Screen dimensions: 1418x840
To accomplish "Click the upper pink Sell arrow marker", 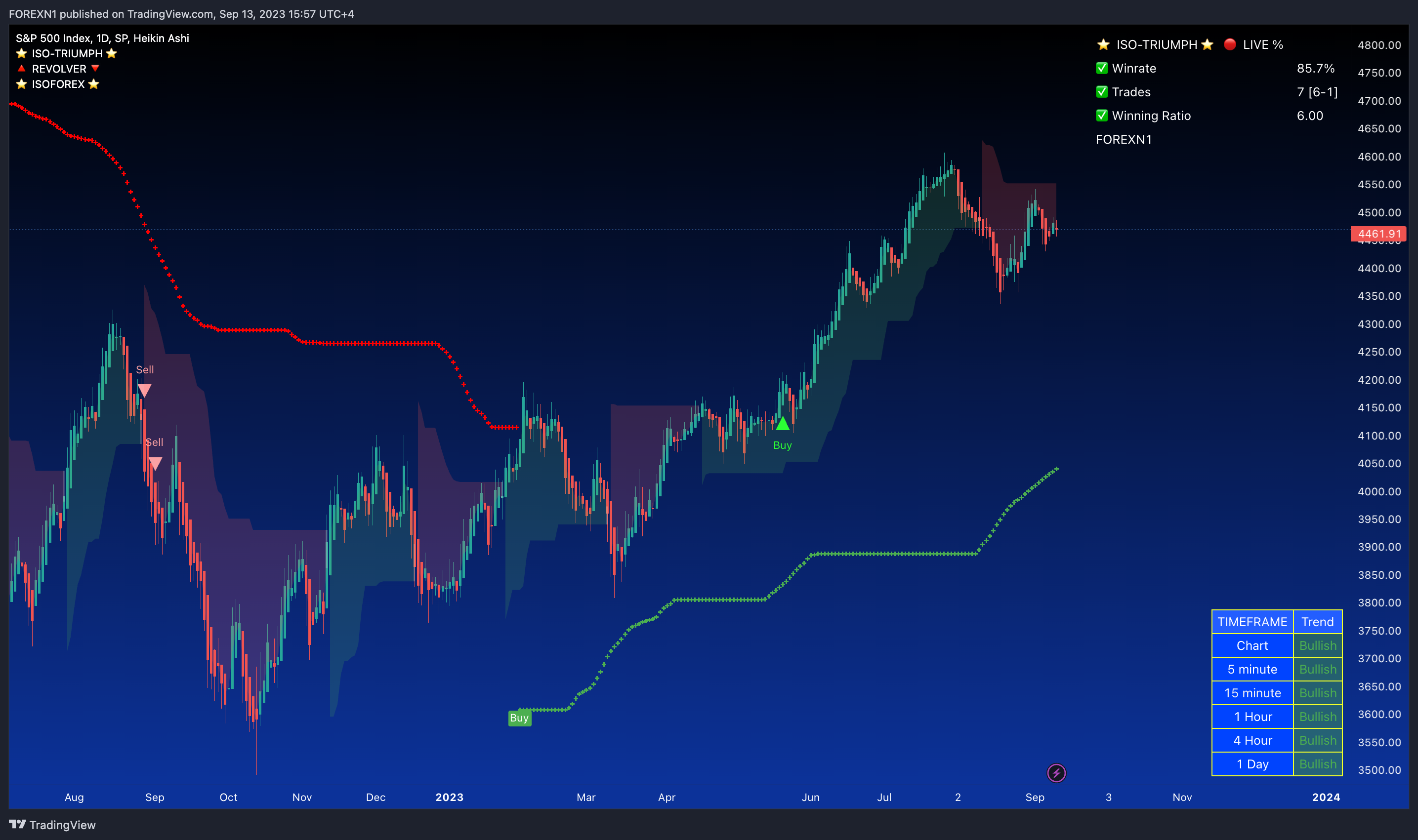I will [x=144, y=391].
